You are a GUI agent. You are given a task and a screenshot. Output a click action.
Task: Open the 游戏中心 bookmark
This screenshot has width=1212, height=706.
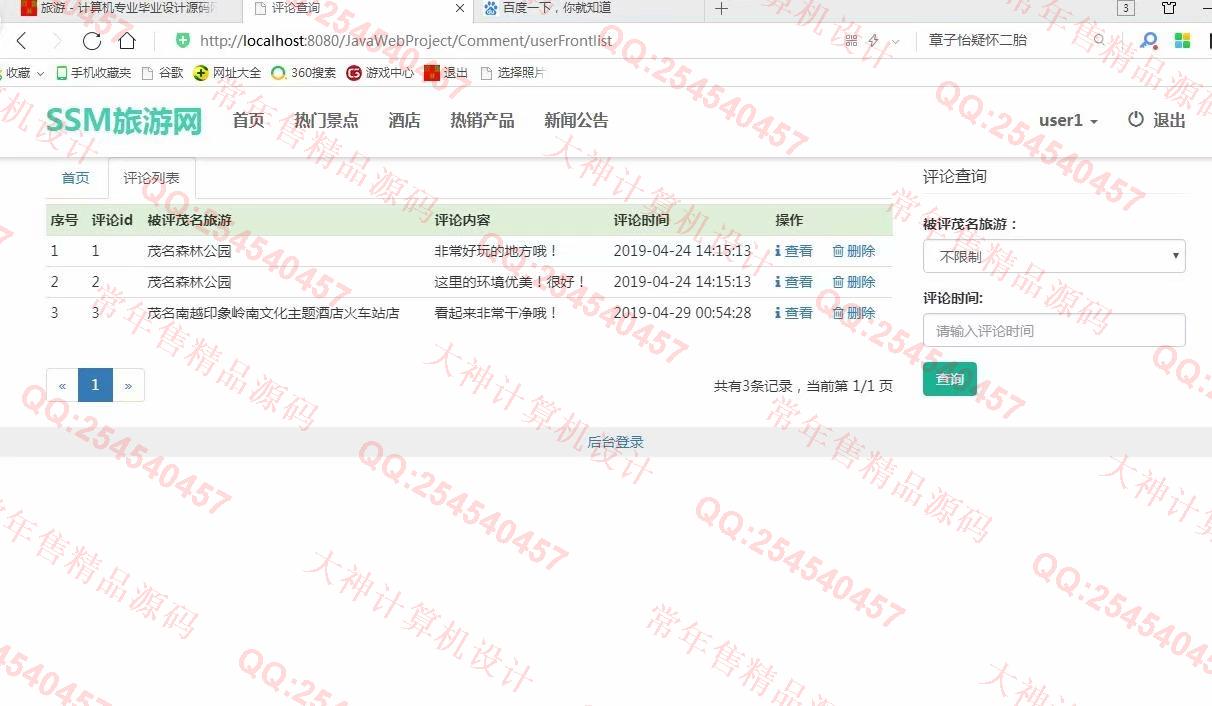click(x=380, y=73)
